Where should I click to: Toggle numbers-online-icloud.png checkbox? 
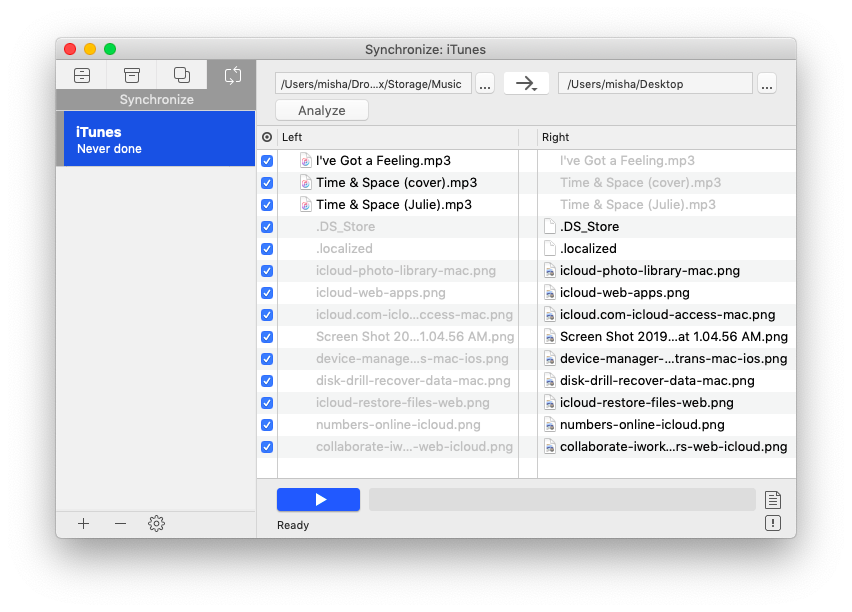click(267, 425)
